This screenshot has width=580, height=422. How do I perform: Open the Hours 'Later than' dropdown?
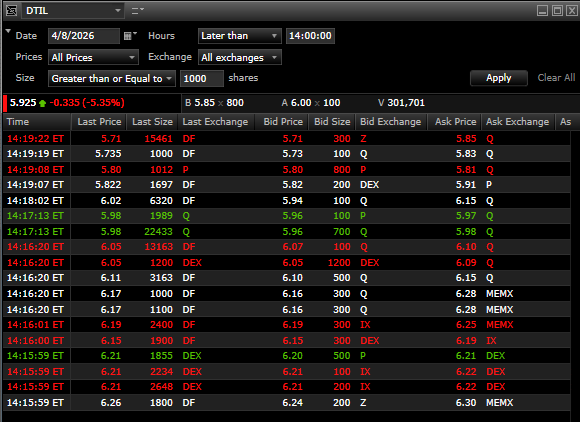239,36
